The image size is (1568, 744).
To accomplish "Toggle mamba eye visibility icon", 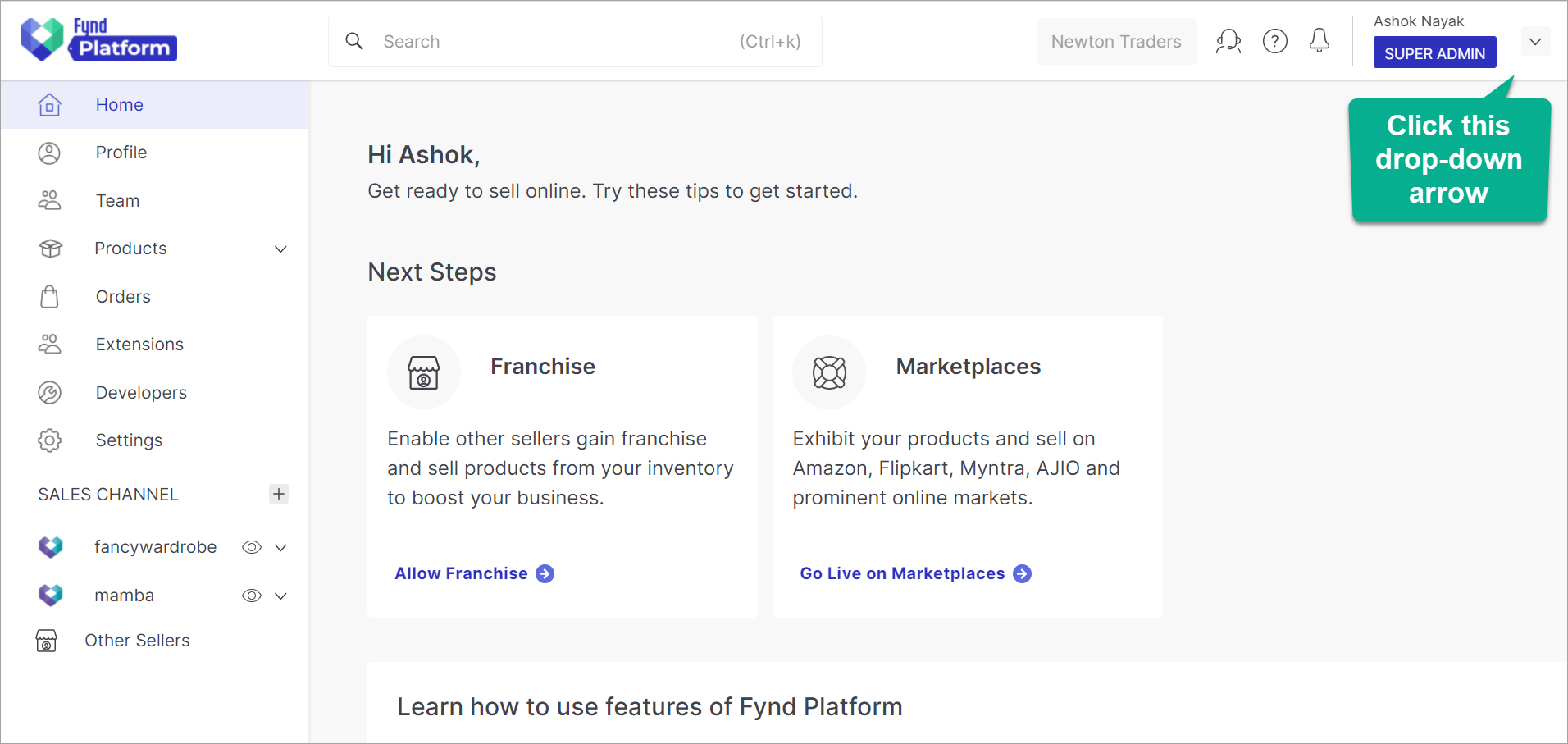I will [252, 596].
